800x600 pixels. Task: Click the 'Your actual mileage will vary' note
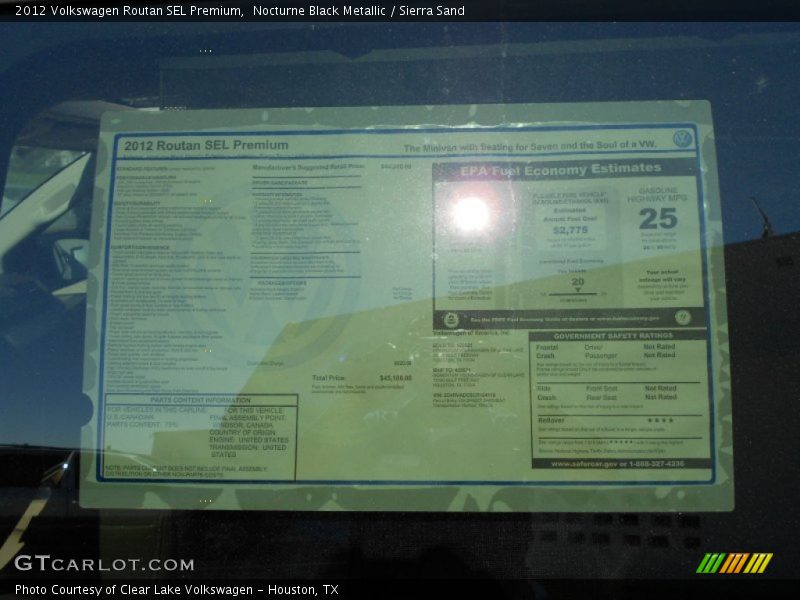662,276
